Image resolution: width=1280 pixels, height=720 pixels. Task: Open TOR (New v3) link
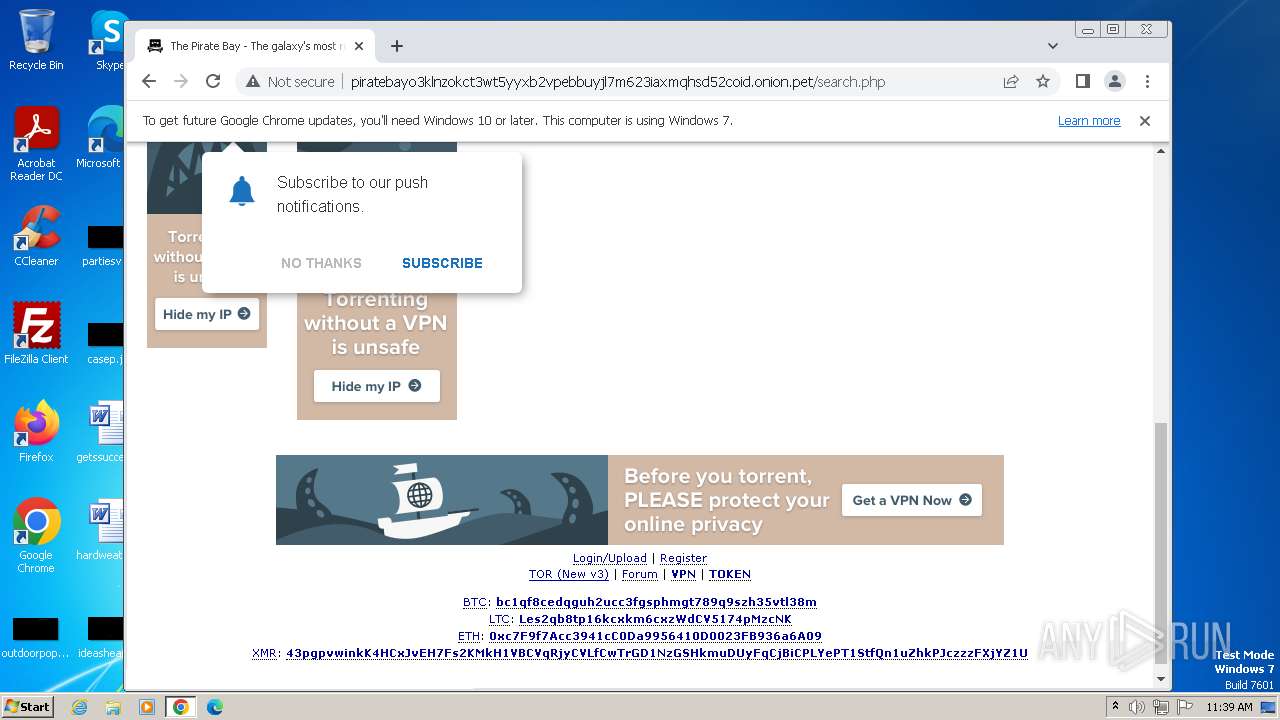(569, 574)
